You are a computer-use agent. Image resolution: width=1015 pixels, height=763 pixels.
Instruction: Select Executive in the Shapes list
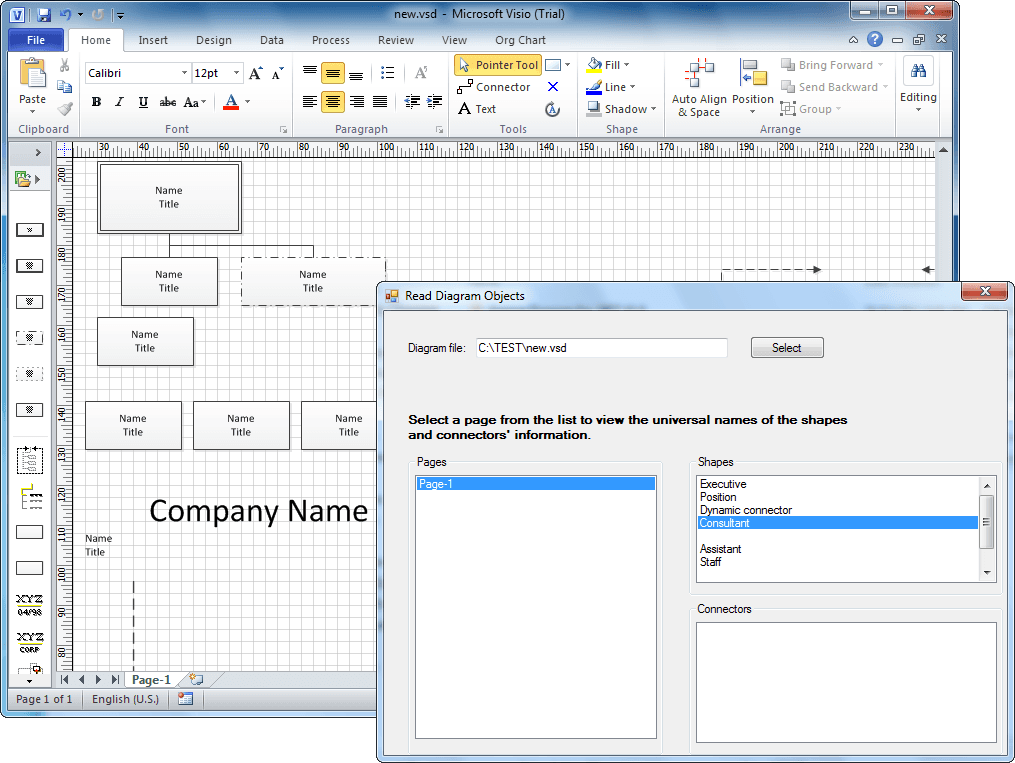tap(838, 484)
